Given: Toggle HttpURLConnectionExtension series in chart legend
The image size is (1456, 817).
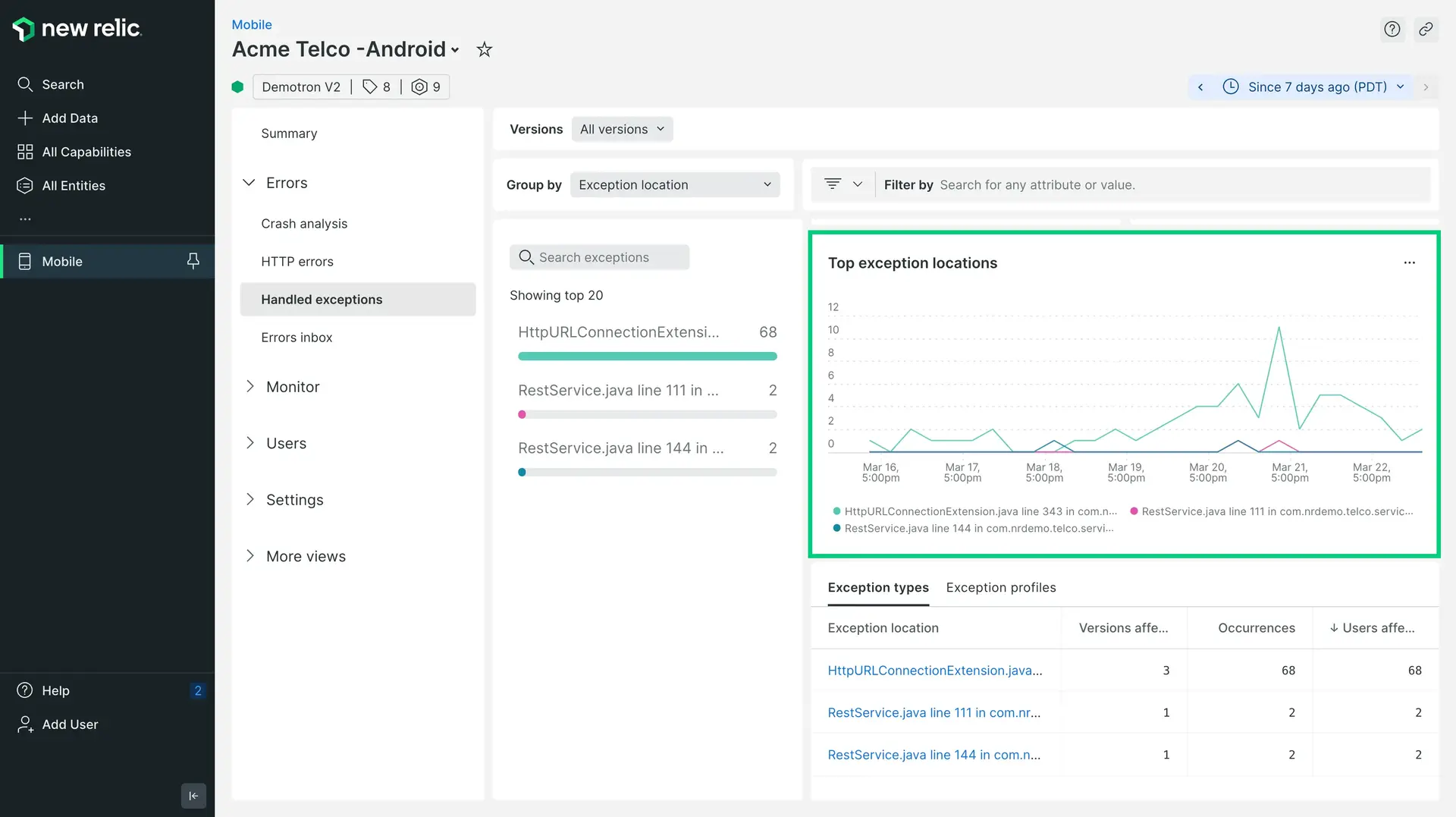Looking at the screenshot, I should click(x=980, y=512).
